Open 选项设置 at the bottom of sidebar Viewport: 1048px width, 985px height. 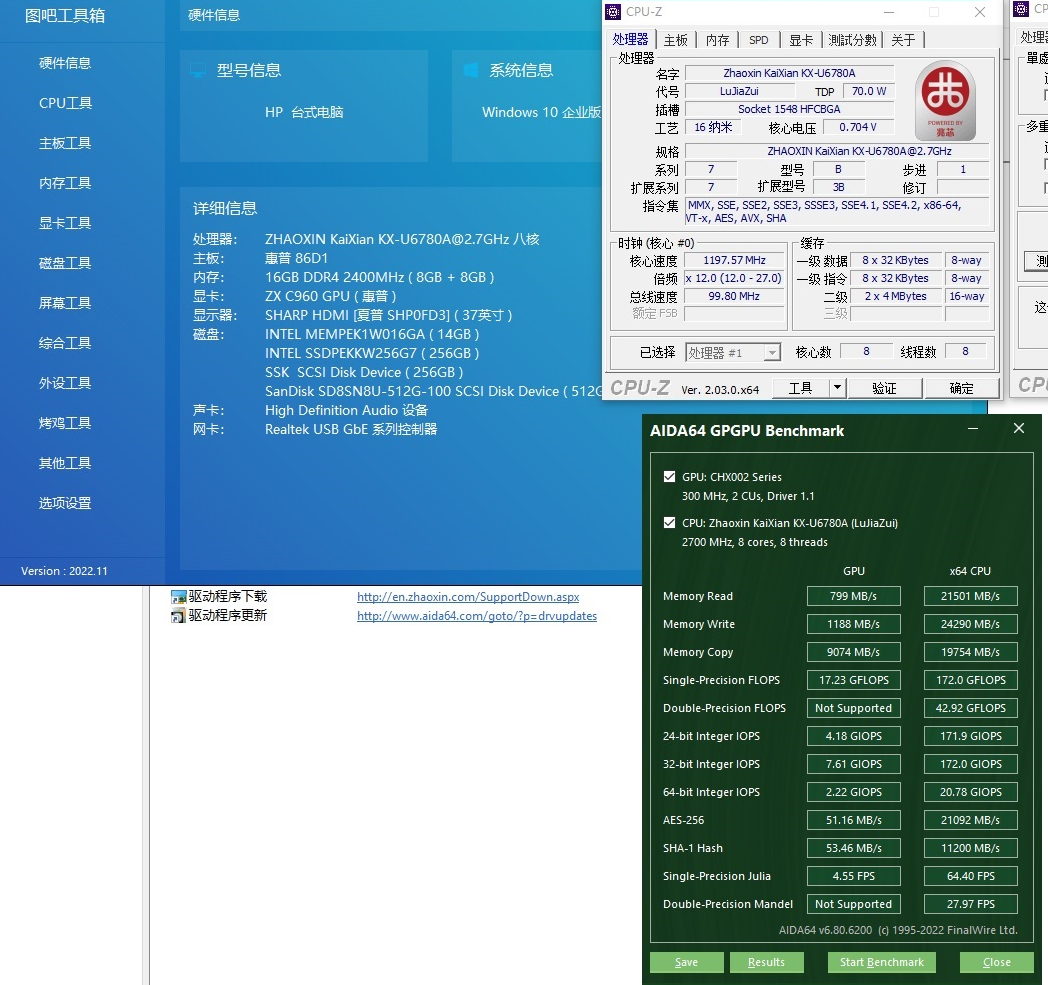pyautogui.click(x=64, y=503)
